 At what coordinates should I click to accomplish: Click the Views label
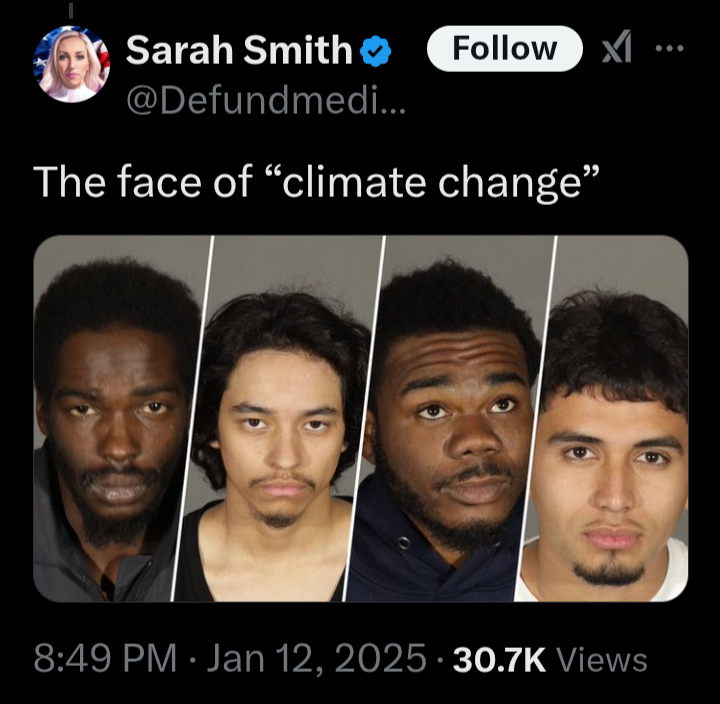pos(602,660)
